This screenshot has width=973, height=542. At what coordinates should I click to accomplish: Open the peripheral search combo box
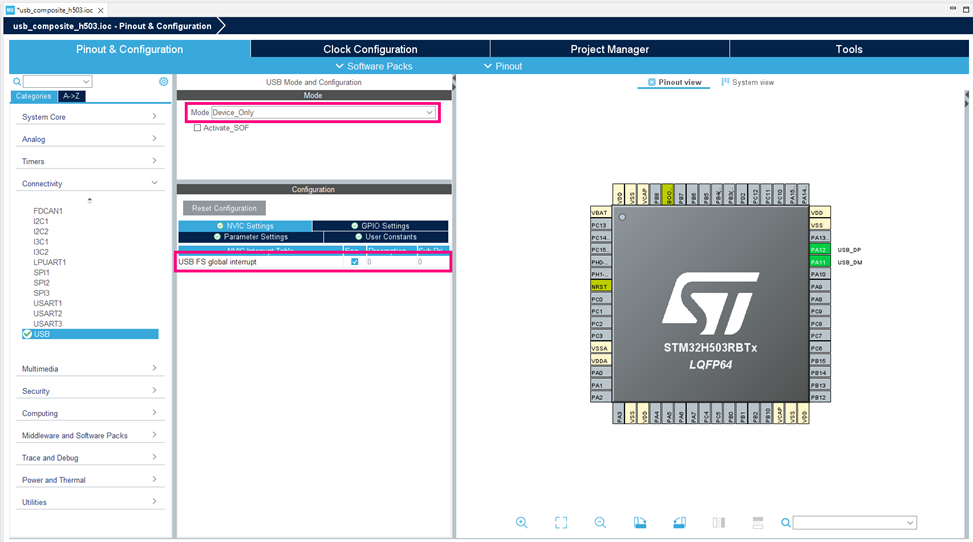(x=58, y=81)
